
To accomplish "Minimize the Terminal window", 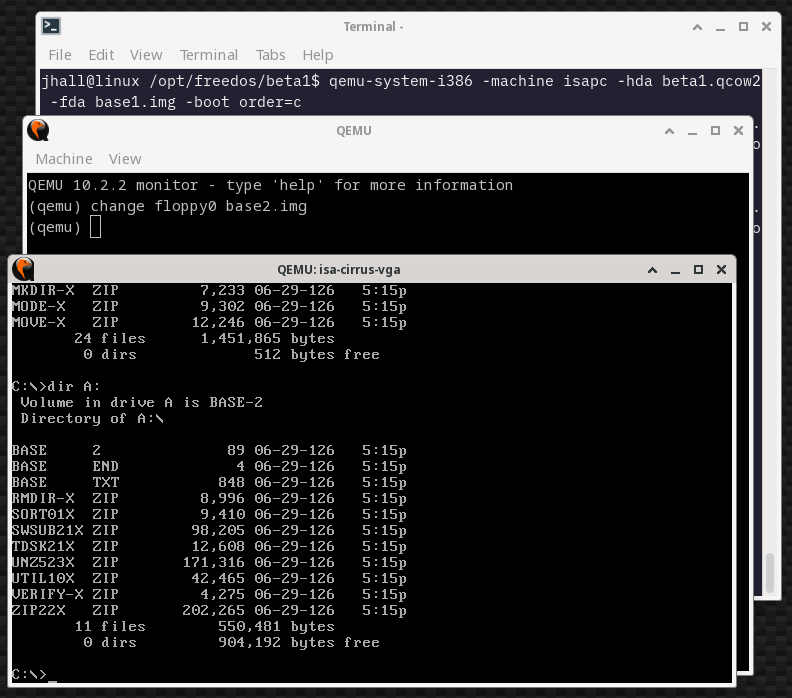I will [x=720, y=27].
